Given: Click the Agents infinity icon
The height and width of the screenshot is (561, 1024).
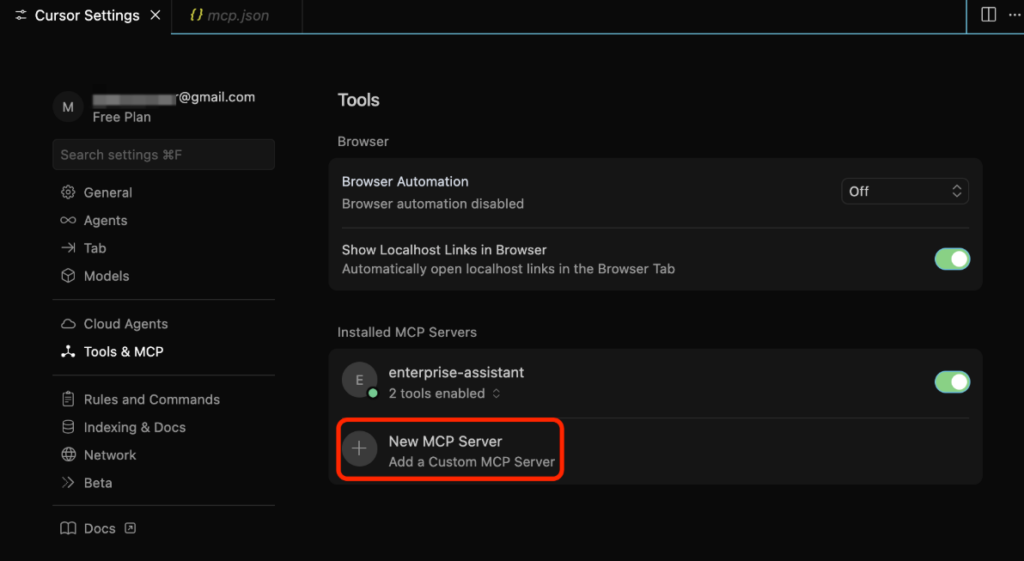Looking at the screenshot, I should coord(68,220).
